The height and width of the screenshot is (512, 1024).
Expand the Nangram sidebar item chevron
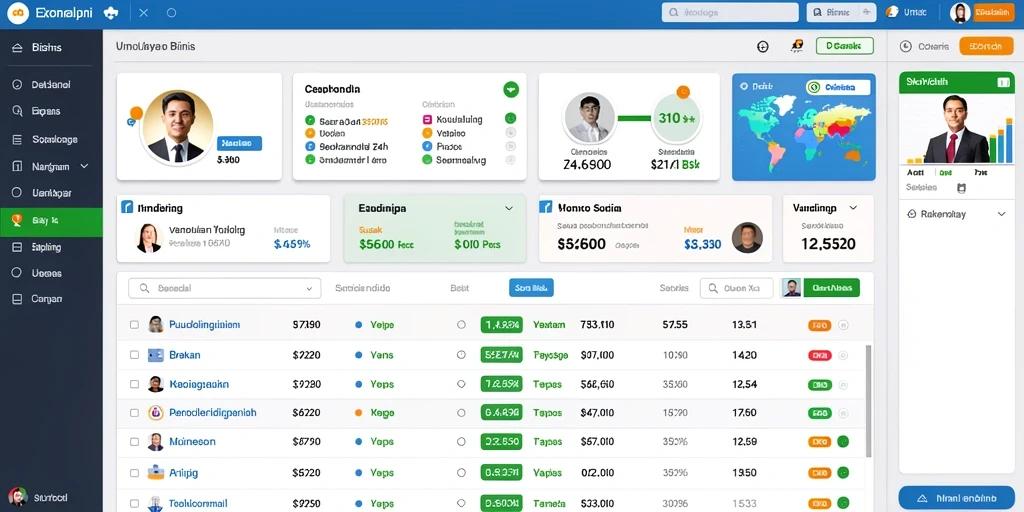tap(84, 167)
